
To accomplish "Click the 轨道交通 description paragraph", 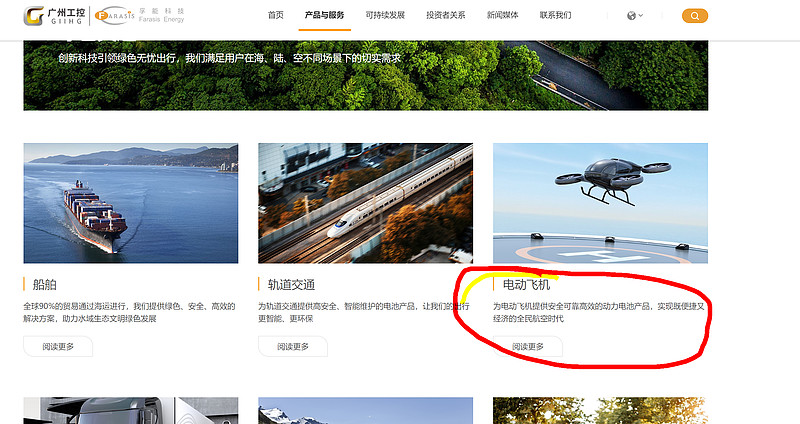I will point(364,312).
